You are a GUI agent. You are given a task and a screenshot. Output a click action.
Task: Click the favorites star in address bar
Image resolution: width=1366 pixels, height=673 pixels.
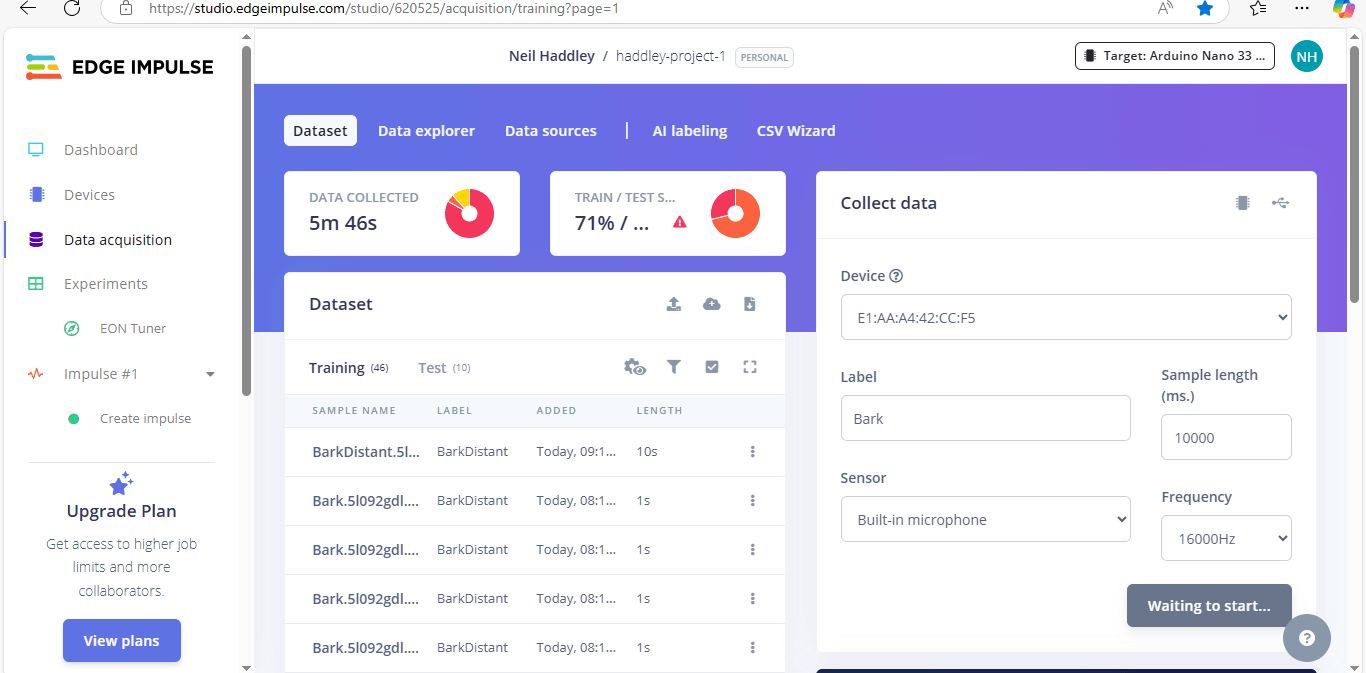coord(1205,8)
